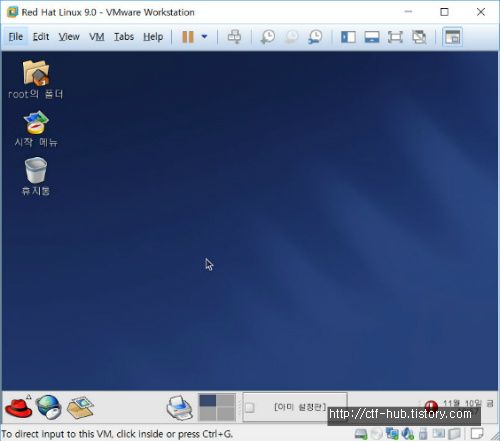Send Ctrl+Alt+Del to the VM
This screenshot has width=500, height=441.
[234, 37]
